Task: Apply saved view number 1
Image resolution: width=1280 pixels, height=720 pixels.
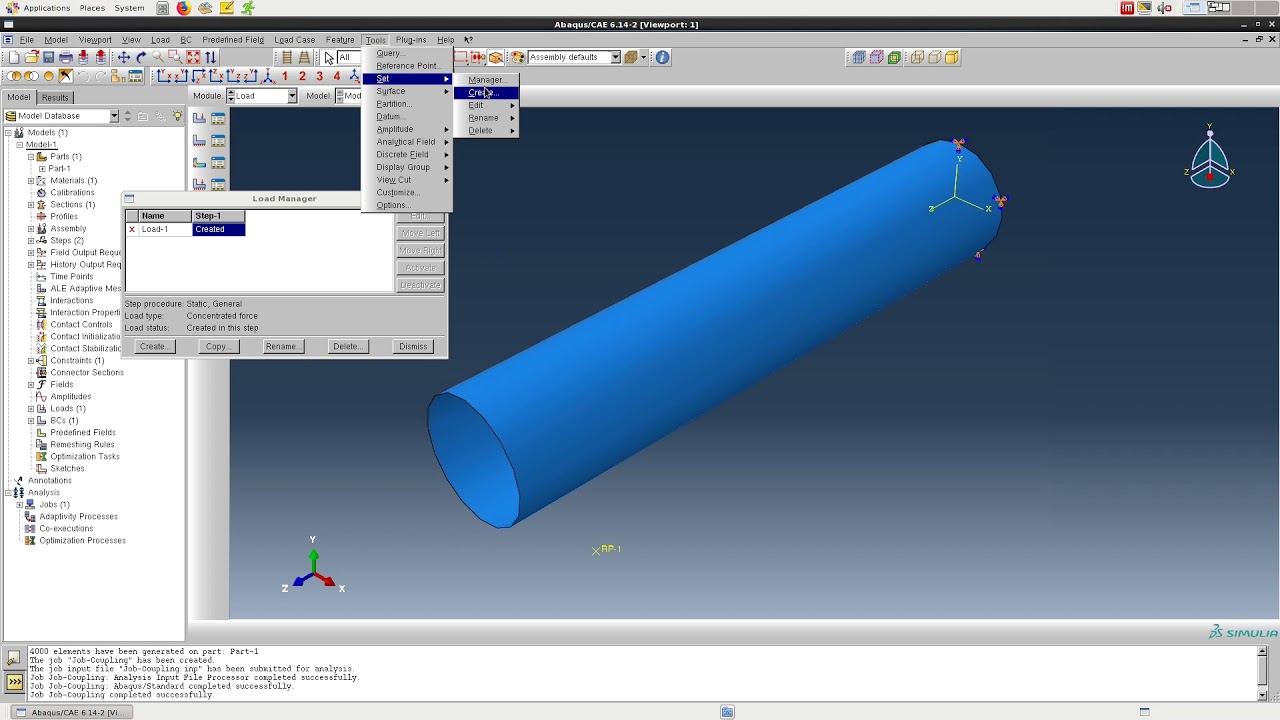Action: pos(285,76)
